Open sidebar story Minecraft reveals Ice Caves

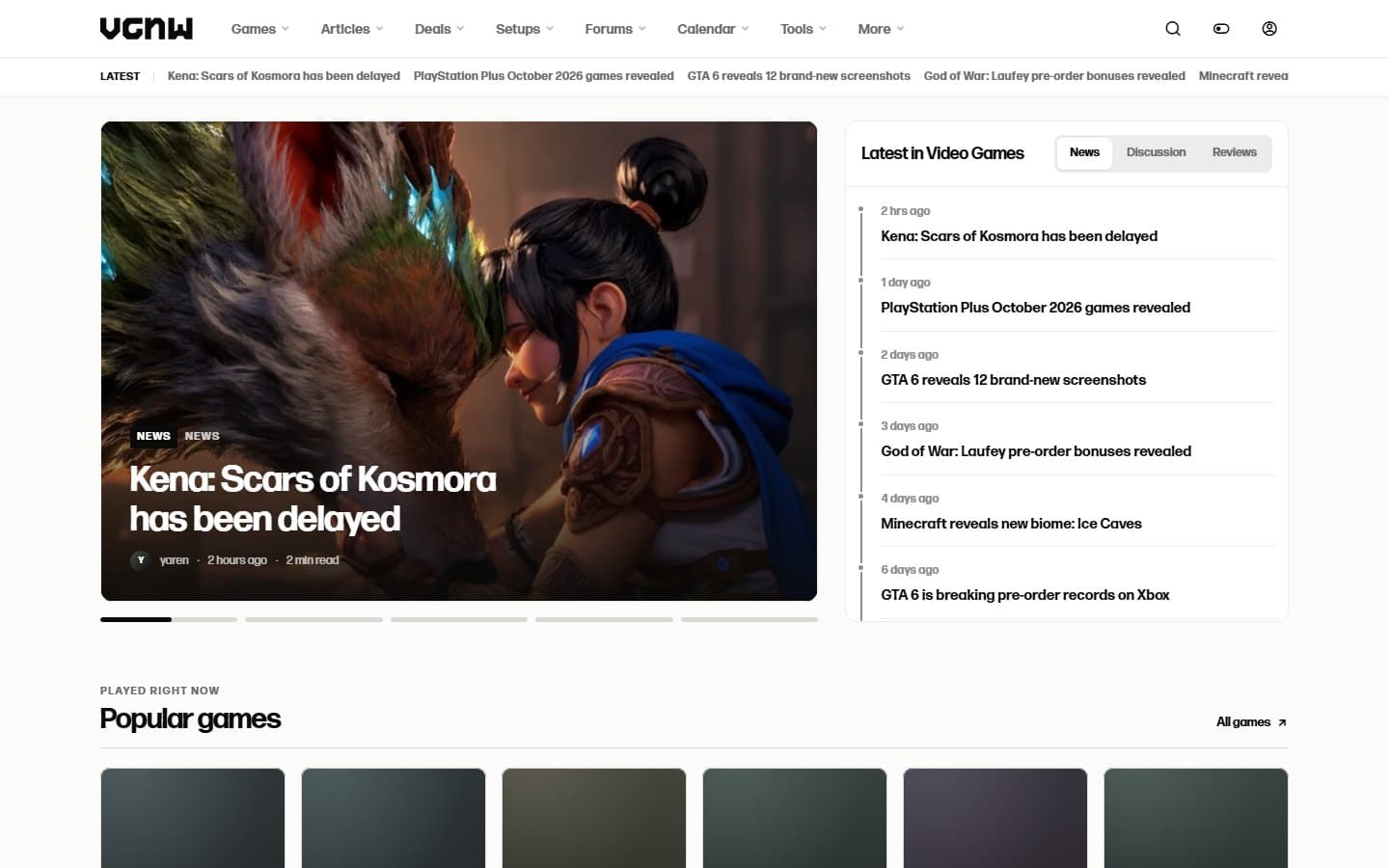(1011, 524)
